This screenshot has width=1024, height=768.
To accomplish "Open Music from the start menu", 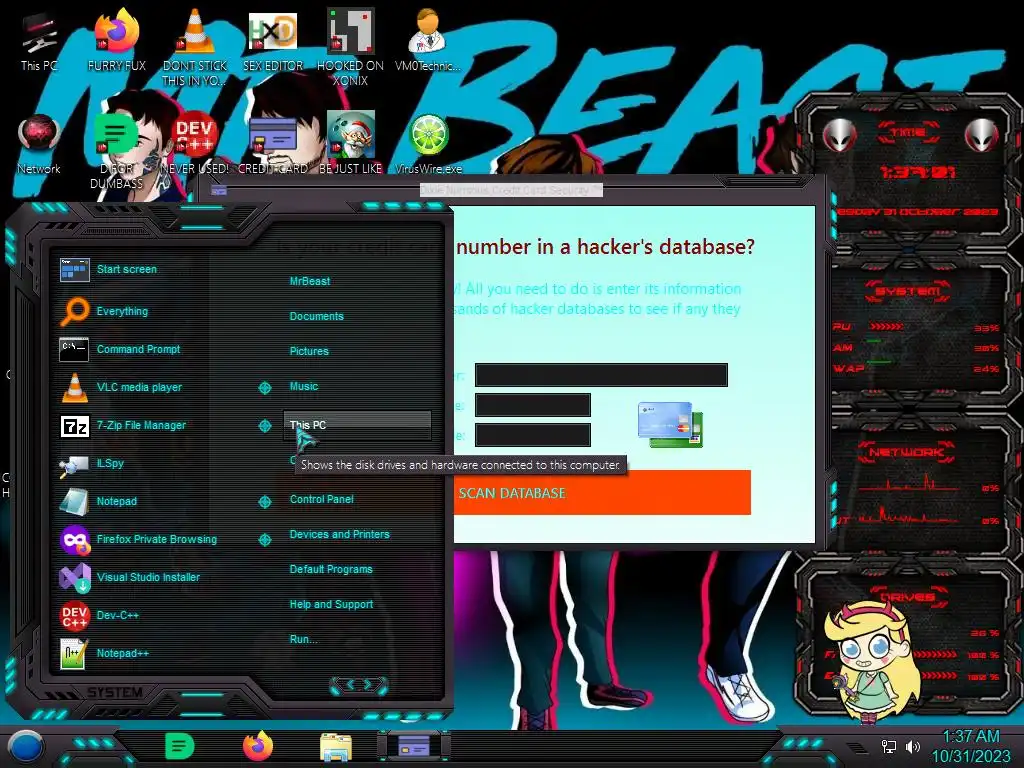I will click(304, 387).
